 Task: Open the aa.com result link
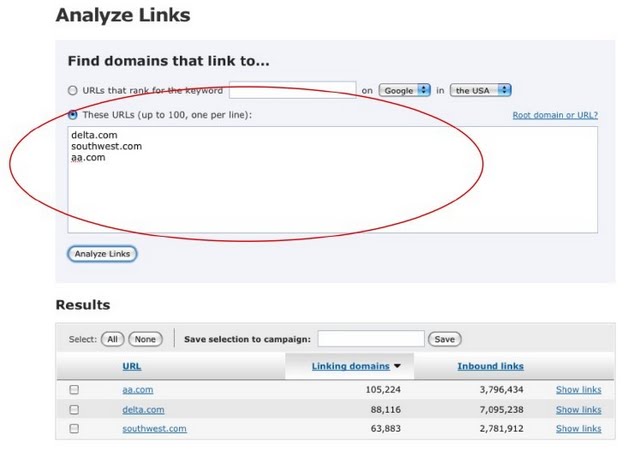(x=138, y=390)
